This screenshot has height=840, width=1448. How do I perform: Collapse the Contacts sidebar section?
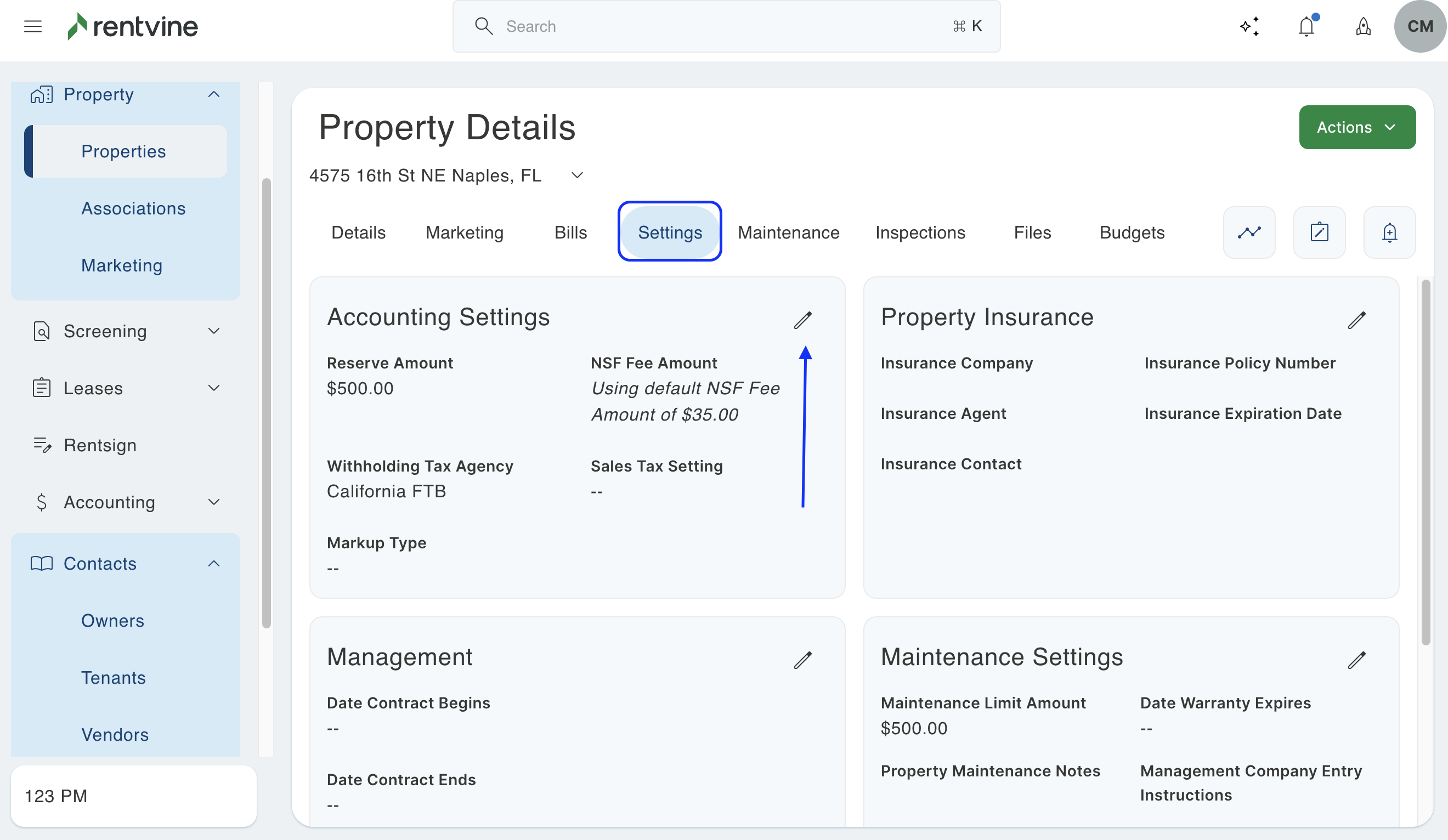point(213,564)
